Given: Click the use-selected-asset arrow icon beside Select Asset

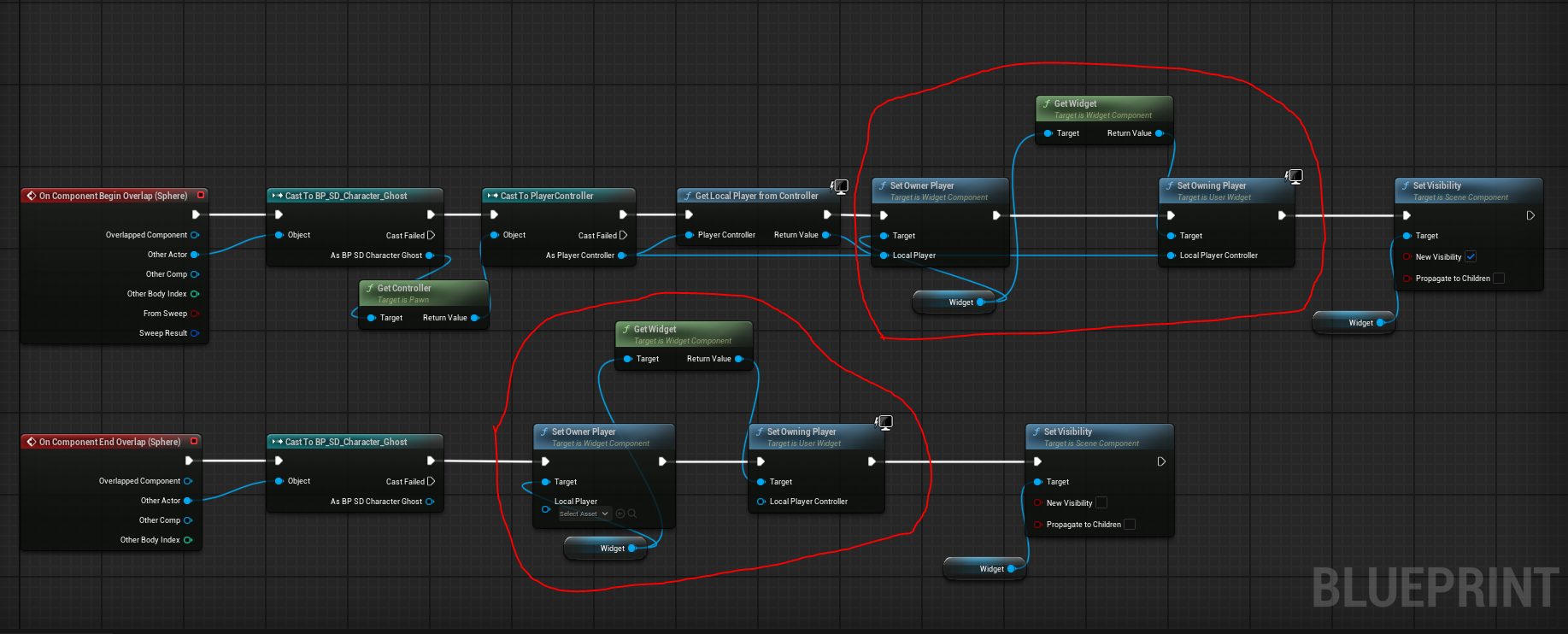Looking at the screenshot, I should [620, 514].
